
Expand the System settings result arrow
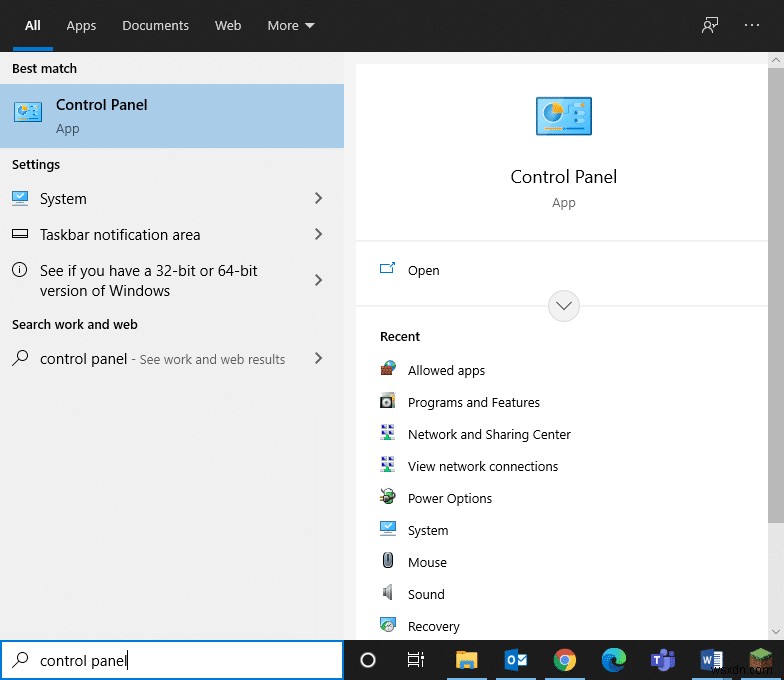(x=318, y=199)
